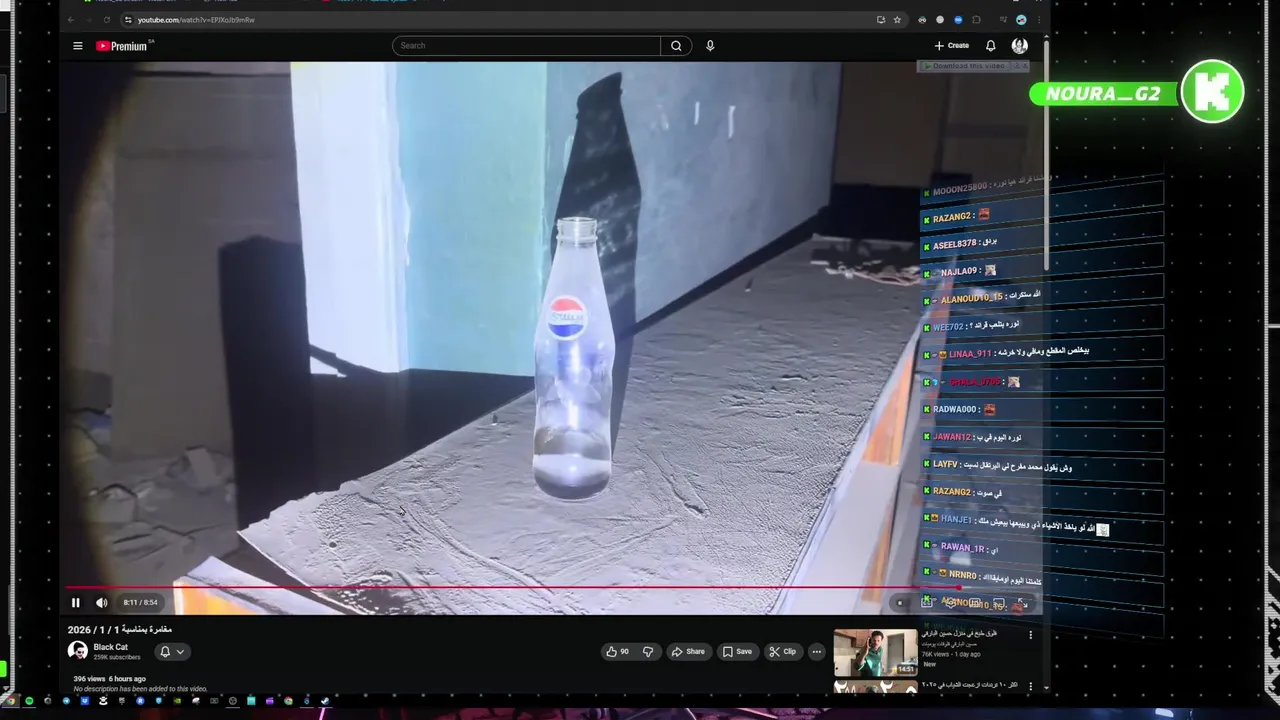Open the browser extensions puzzle icon
The height and width of the screenshot is (720, 1280).
click(x=976, y=20)
